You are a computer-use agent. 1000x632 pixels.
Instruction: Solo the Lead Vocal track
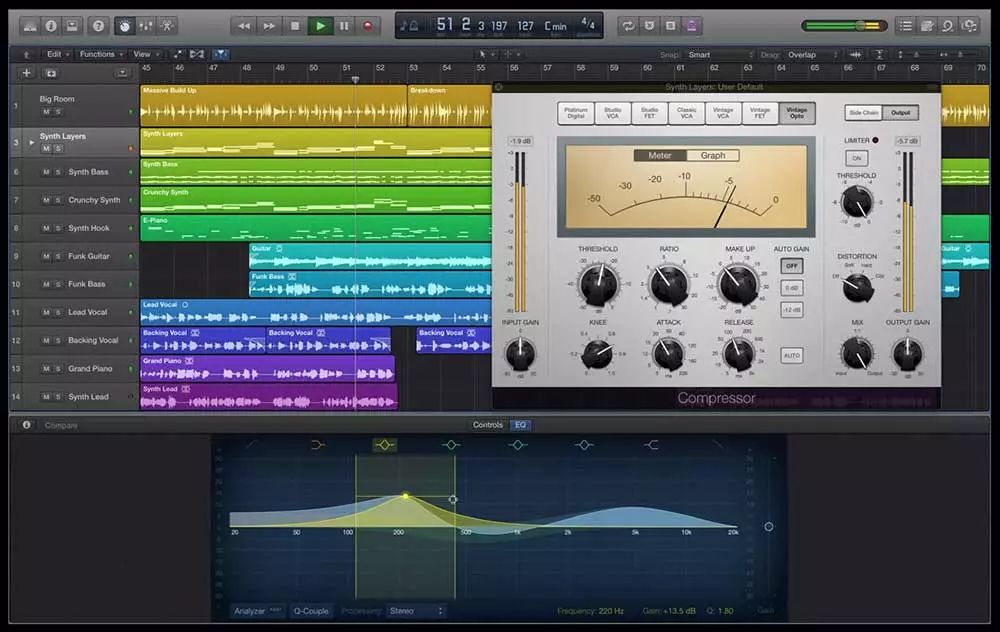pos(58,313)
